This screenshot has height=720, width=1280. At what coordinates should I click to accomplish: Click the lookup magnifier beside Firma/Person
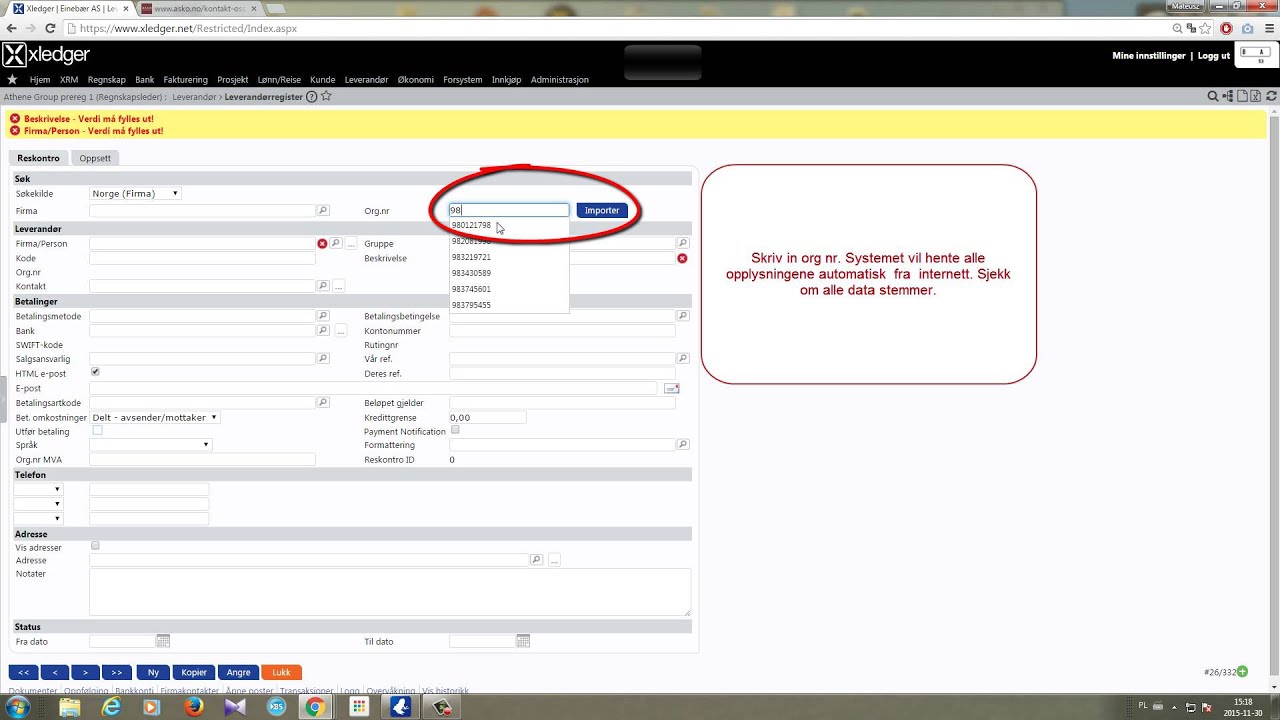(336, 243)
